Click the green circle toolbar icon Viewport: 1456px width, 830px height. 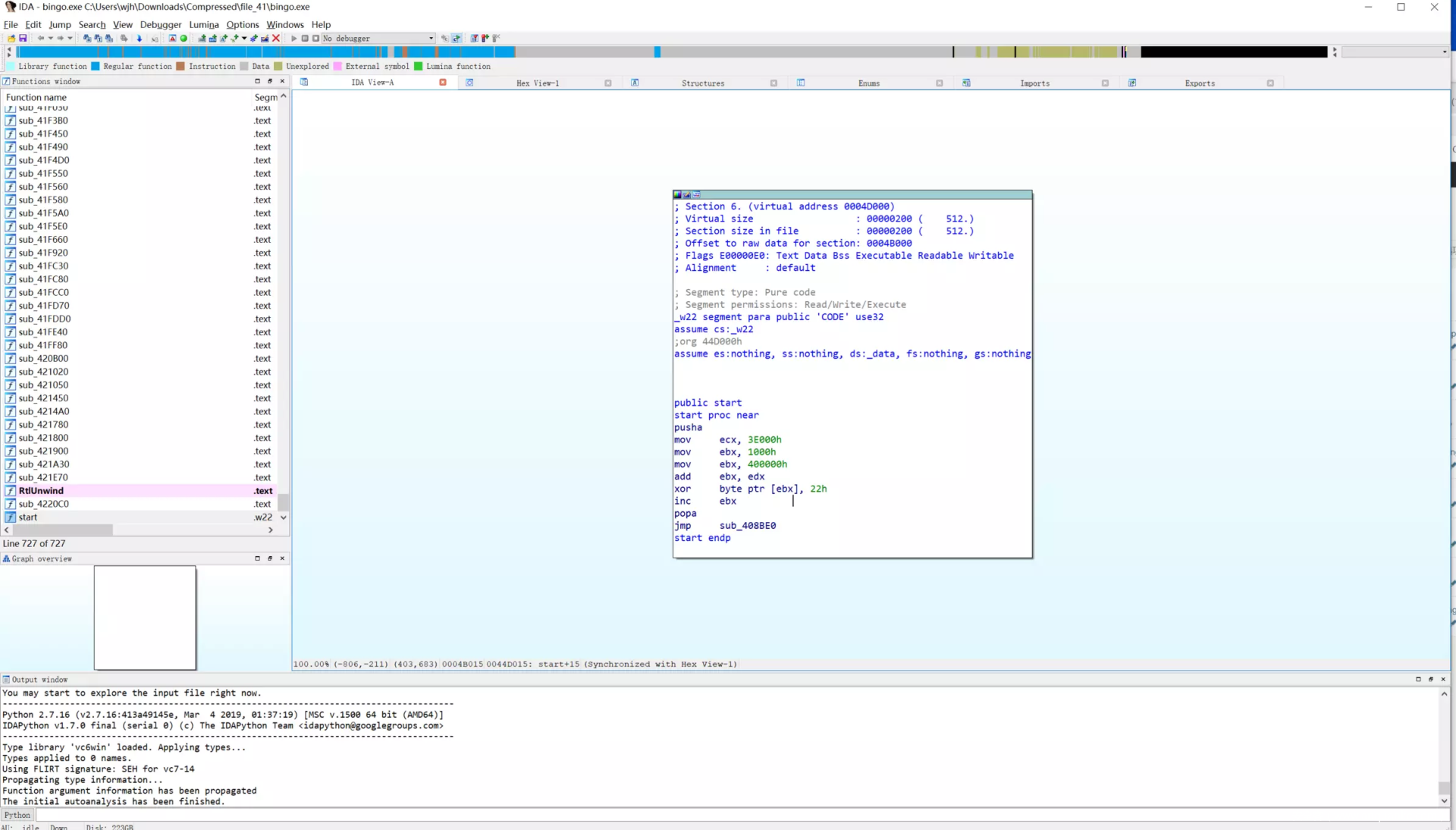tap(184, 38)
